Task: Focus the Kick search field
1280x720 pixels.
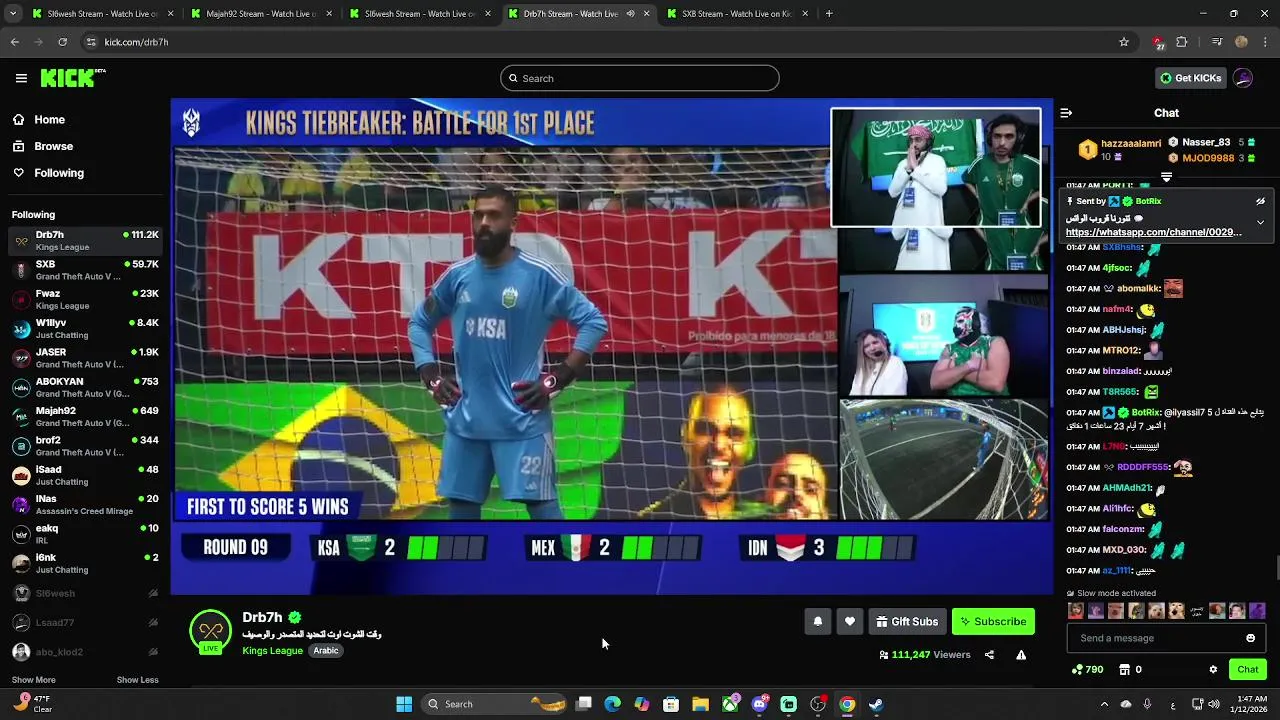Action: 640,78
